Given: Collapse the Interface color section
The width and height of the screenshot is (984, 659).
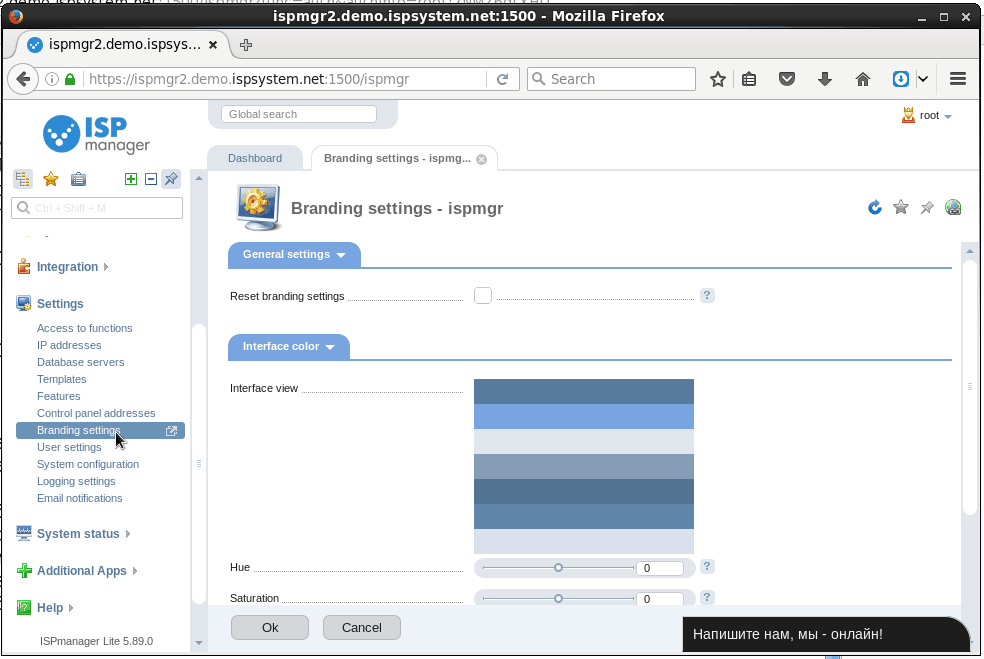Looking at the screenshot, I should pos(289,347).
